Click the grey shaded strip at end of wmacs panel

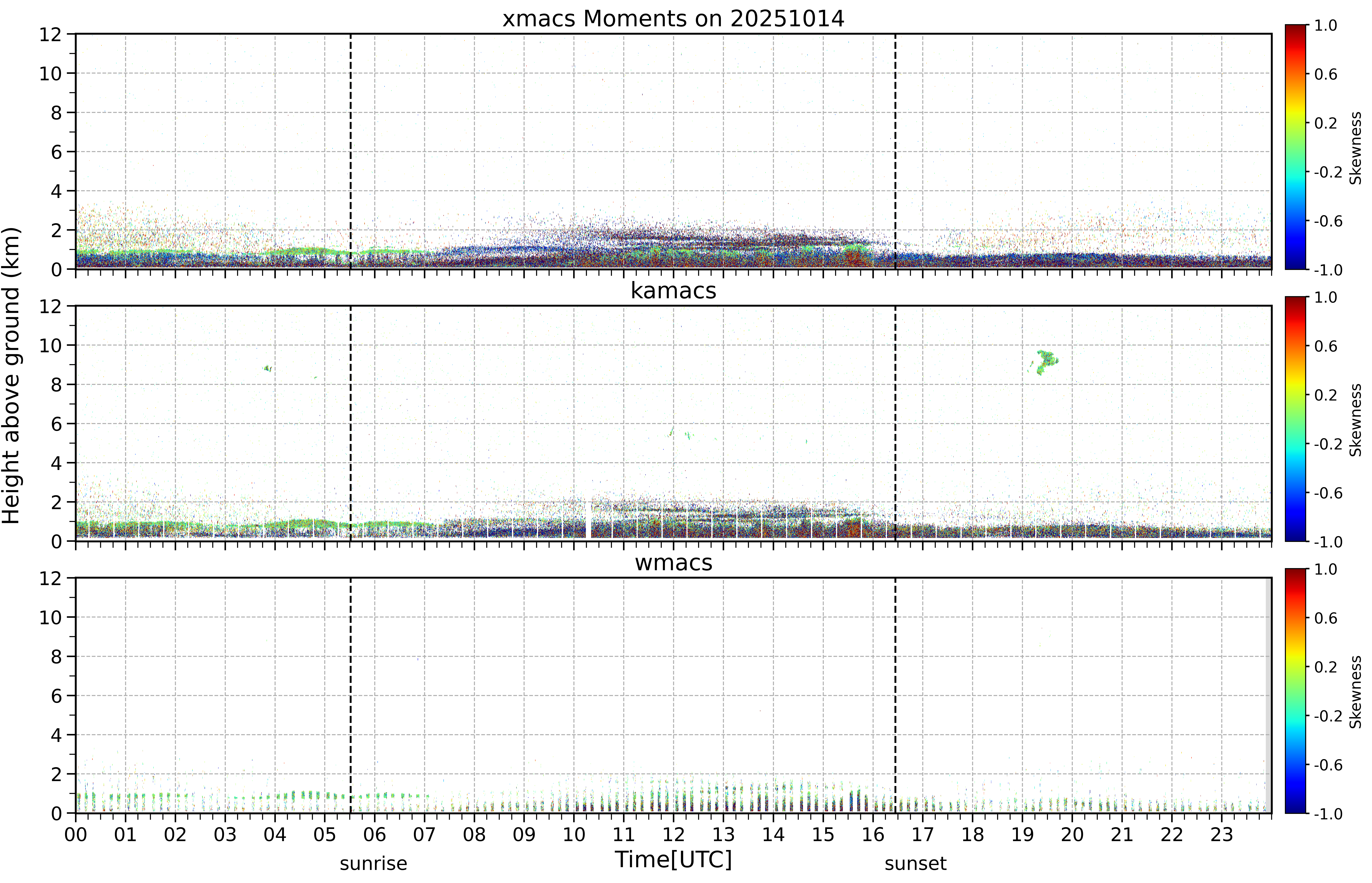1268,696
